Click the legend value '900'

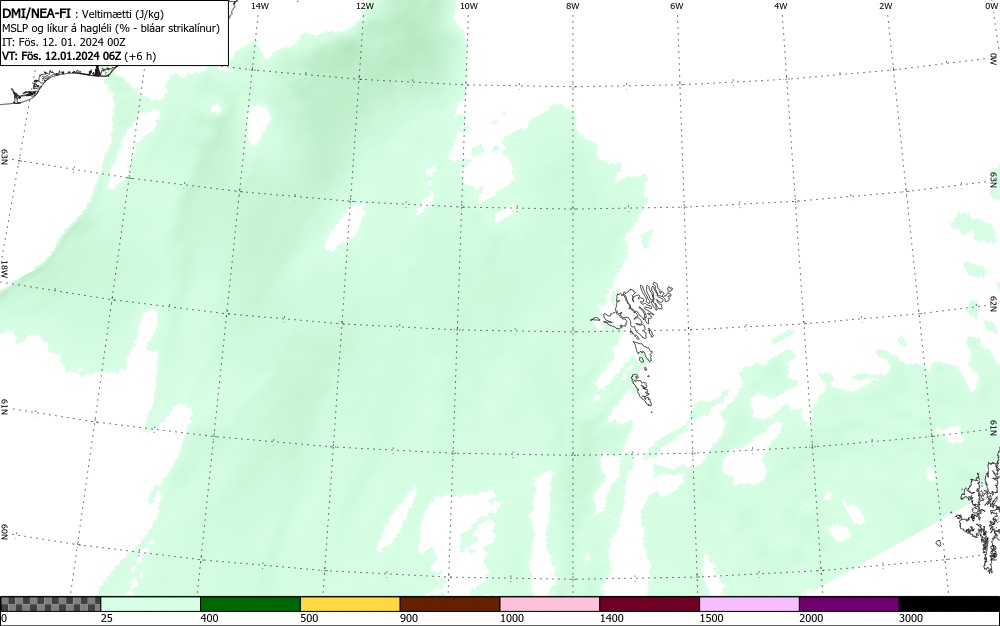tap(409, 618)
